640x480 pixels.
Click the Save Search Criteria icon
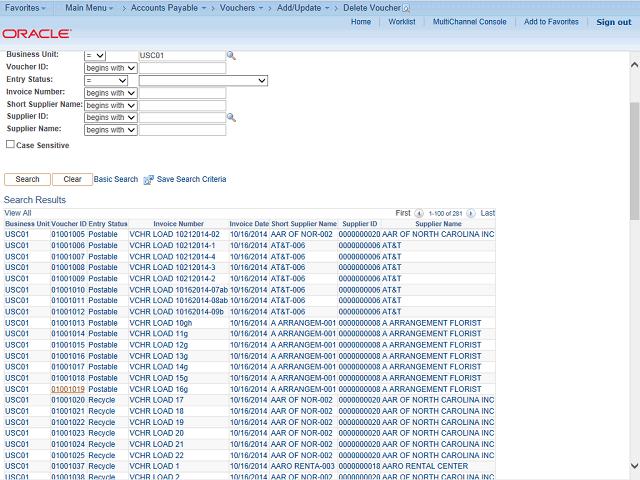149,180
